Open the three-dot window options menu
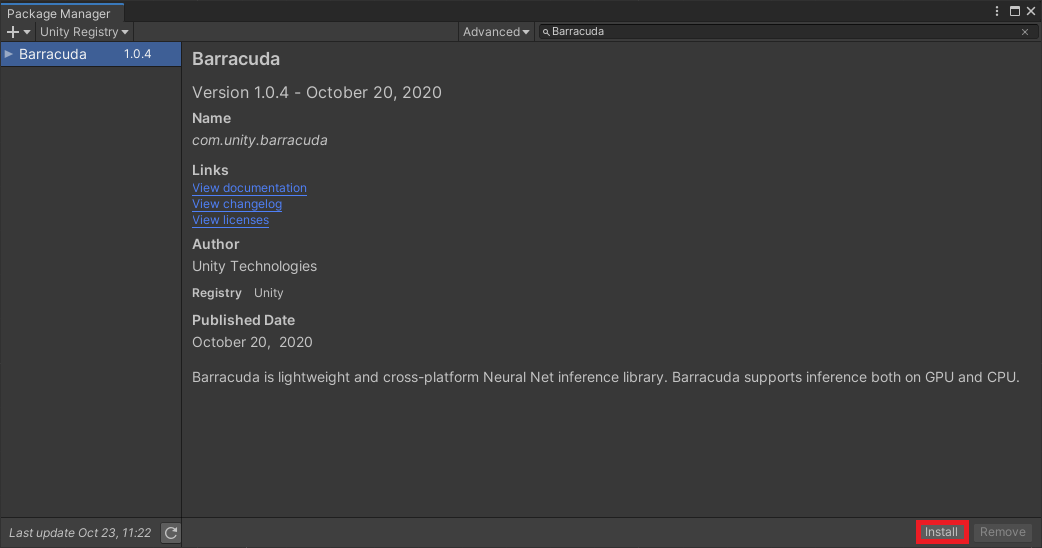This screenshot has width=1042, height=548. [997, 11]
